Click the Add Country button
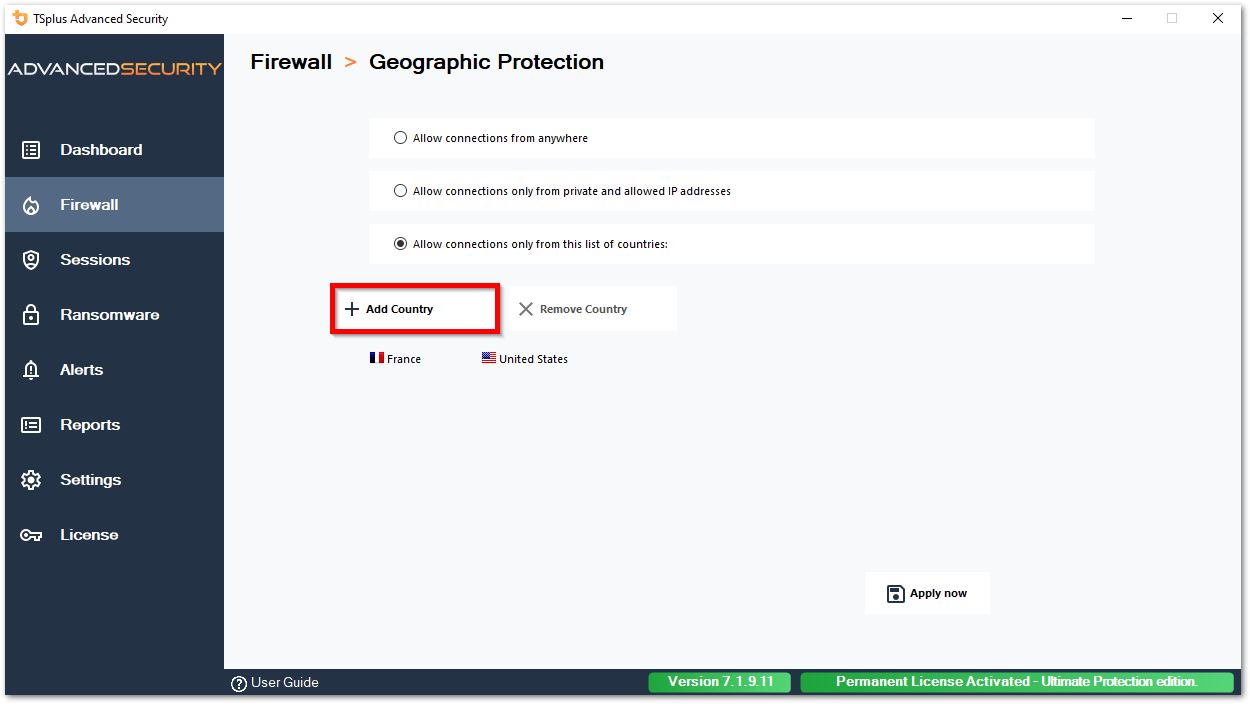Viewport: 1250px width, 704px height. pyautogui.click(x=414, y=308)
